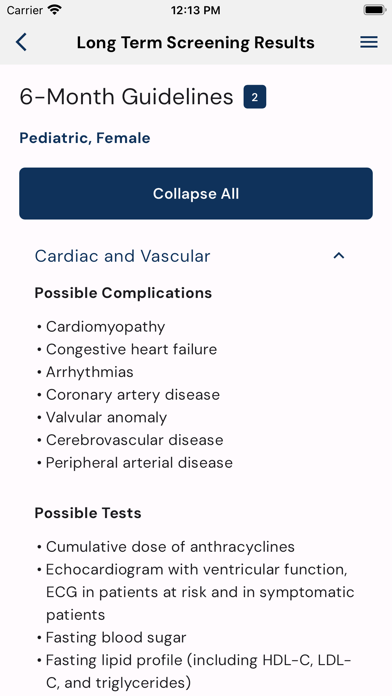The height and width of the screenshot is (696, 392).
Task: Tap the Long Term Screening Results title
Action: [x=195, y=43]
